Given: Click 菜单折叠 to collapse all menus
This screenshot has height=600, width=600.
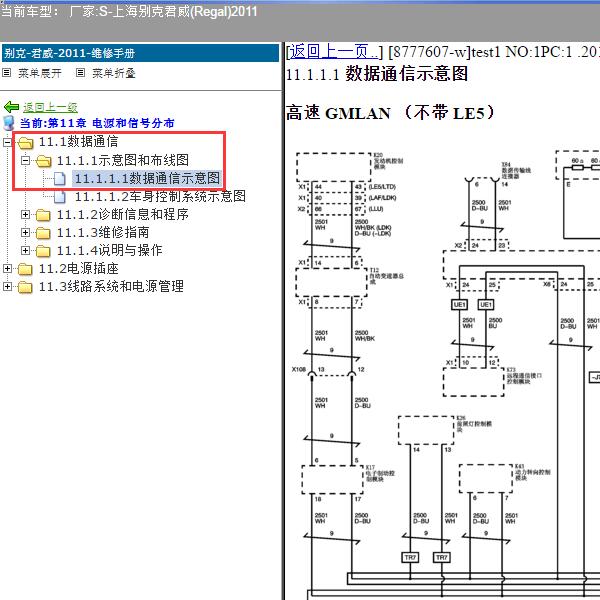Looking at the screenshot, I should click(114, 73).
